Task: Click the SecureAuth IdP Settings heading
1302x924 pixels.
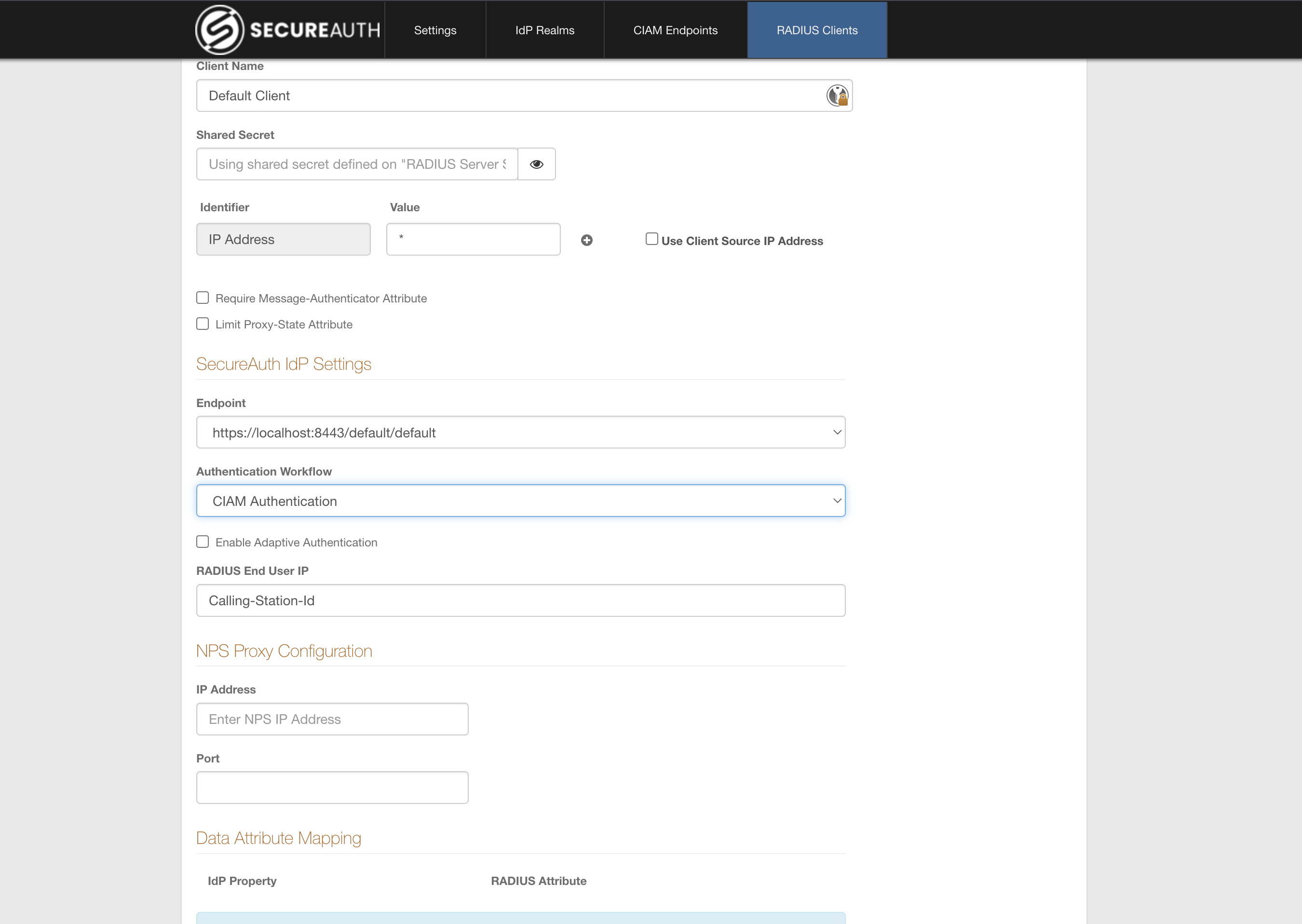Action: click(x=283, y=364)
